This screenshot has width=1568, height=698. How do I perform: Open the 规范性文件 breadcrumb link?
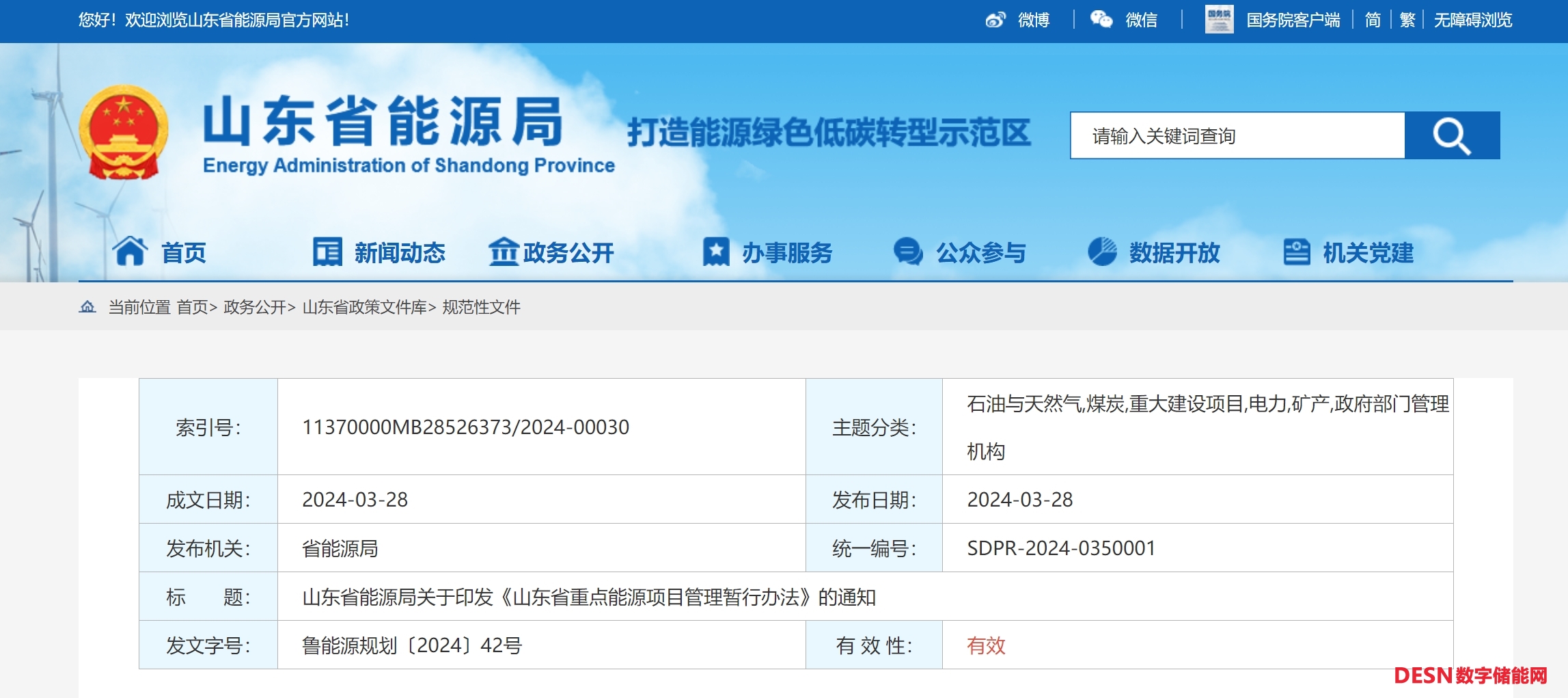(481, 308)
